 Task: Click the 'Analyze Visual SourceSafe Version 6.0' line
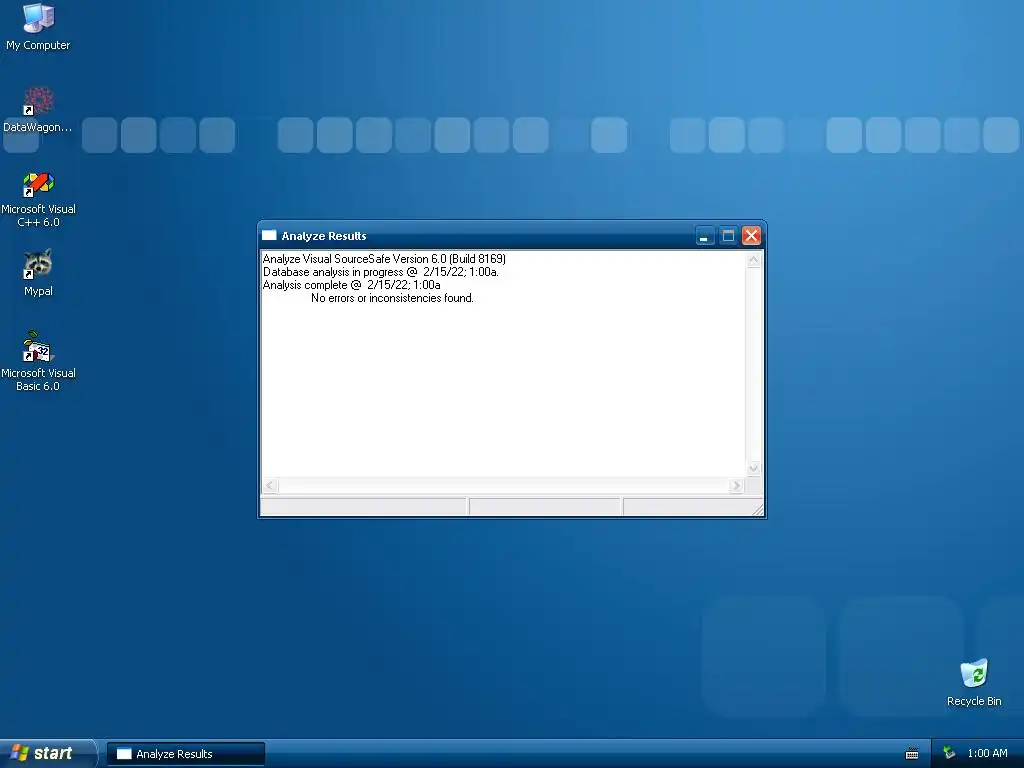(384, 259)
